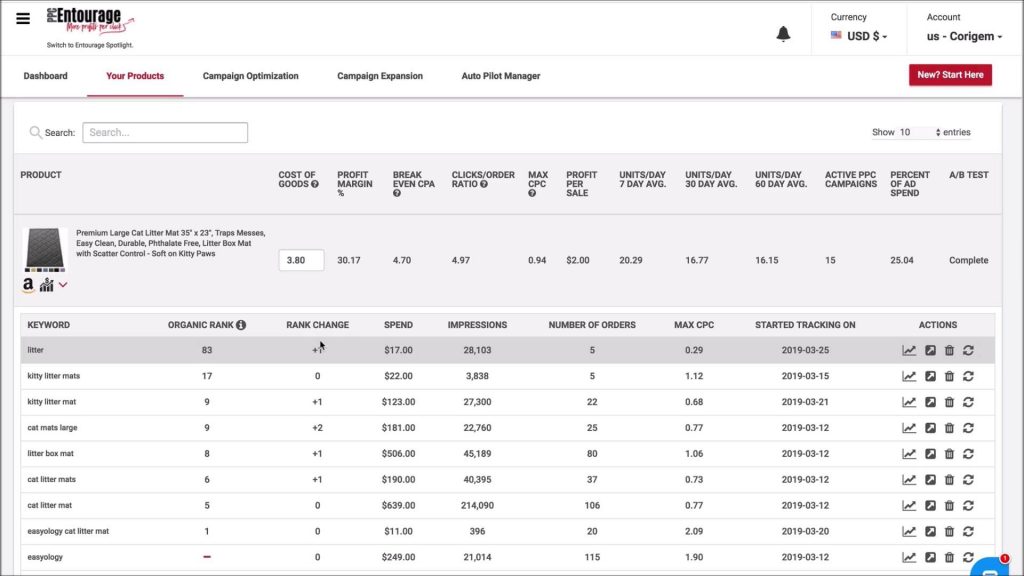Image resolution: width=1024 pixels, height=576 pixels.
Task: Open the hamburger navigation menu
Action: [23, 18]
